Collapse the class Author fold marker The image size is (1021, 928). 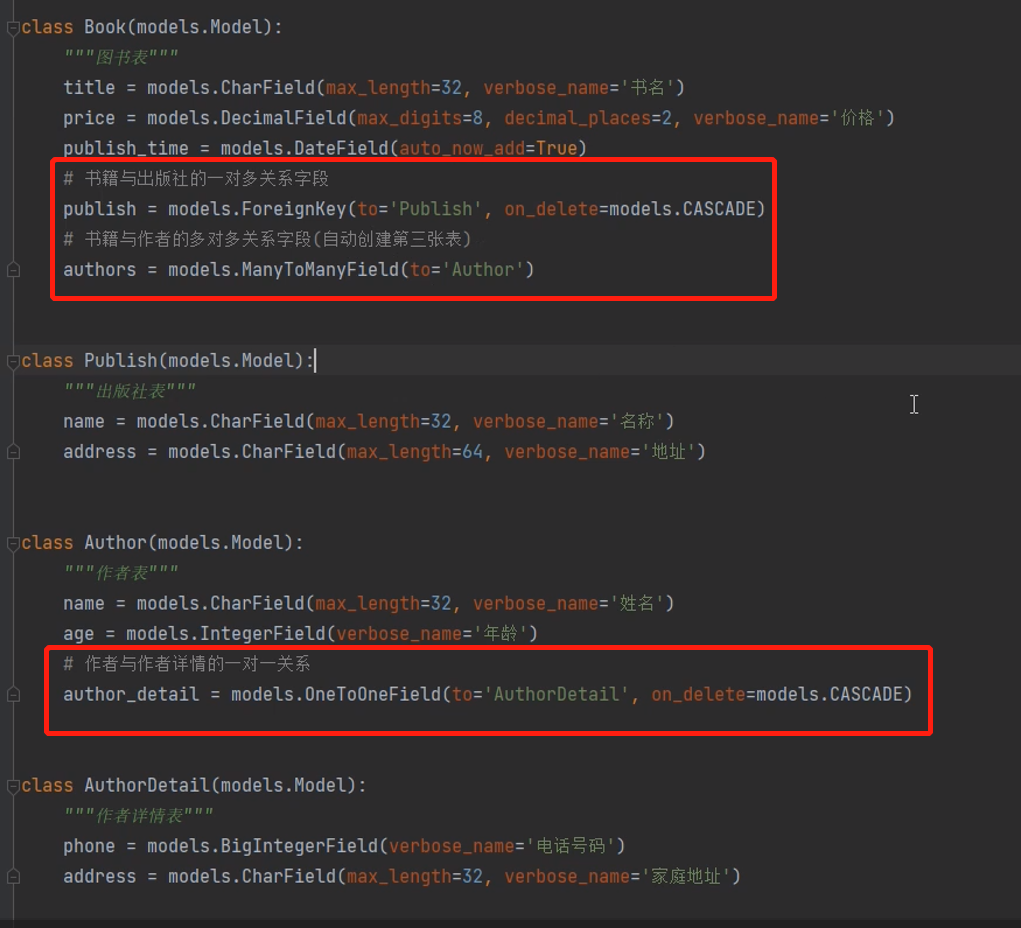(13, 542)
